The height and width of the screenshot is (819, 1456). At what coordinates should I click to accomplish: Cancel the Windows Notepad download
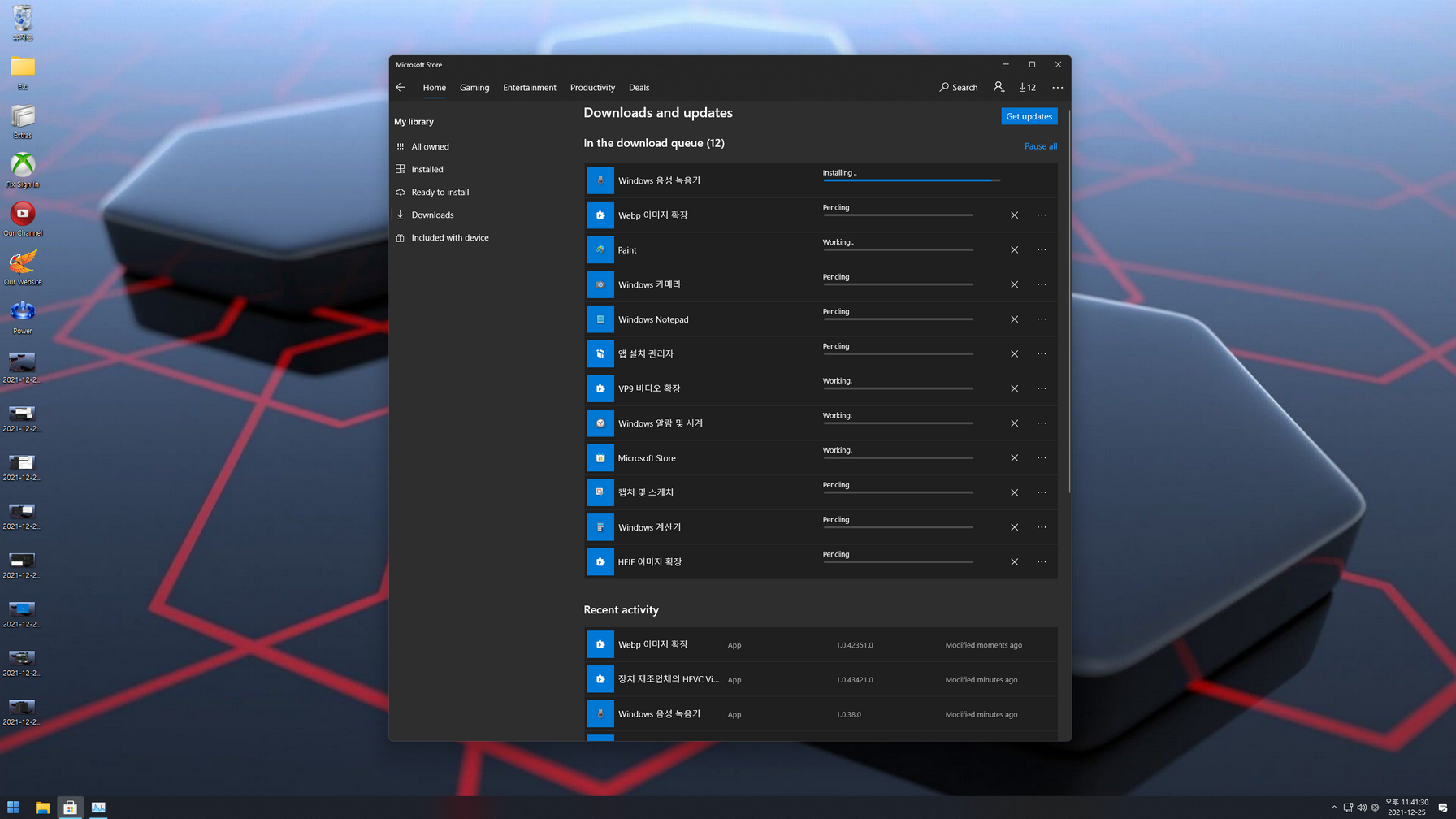(1014, 319)
